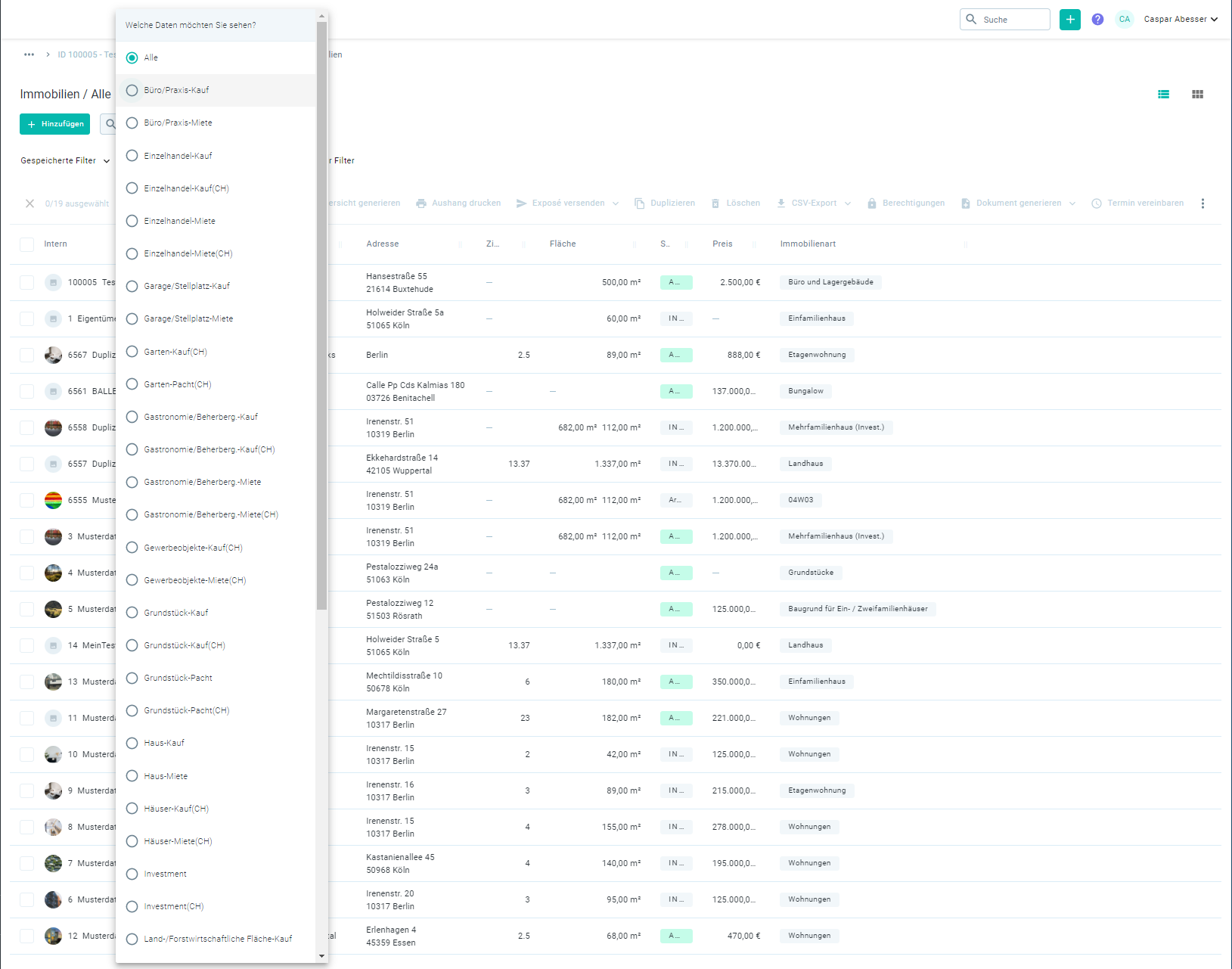
Task: Open the help question mark icon
Action: click(1097, 20)
